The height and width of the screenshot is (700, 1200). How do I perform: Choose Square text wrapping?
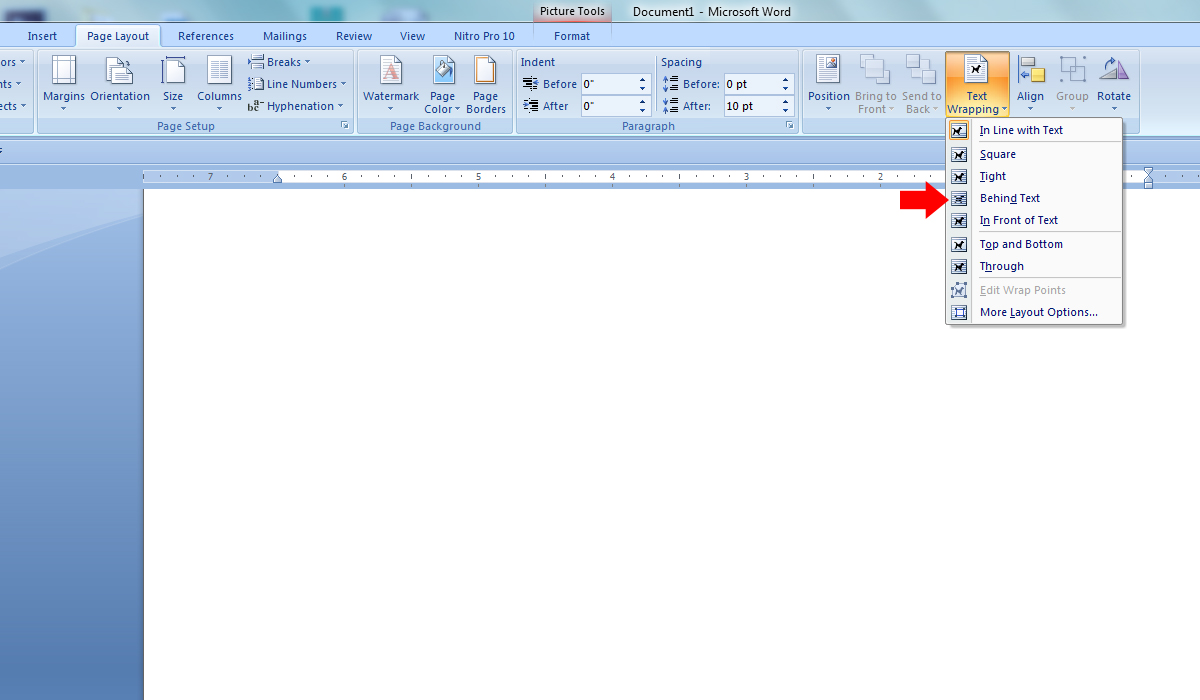997,154
